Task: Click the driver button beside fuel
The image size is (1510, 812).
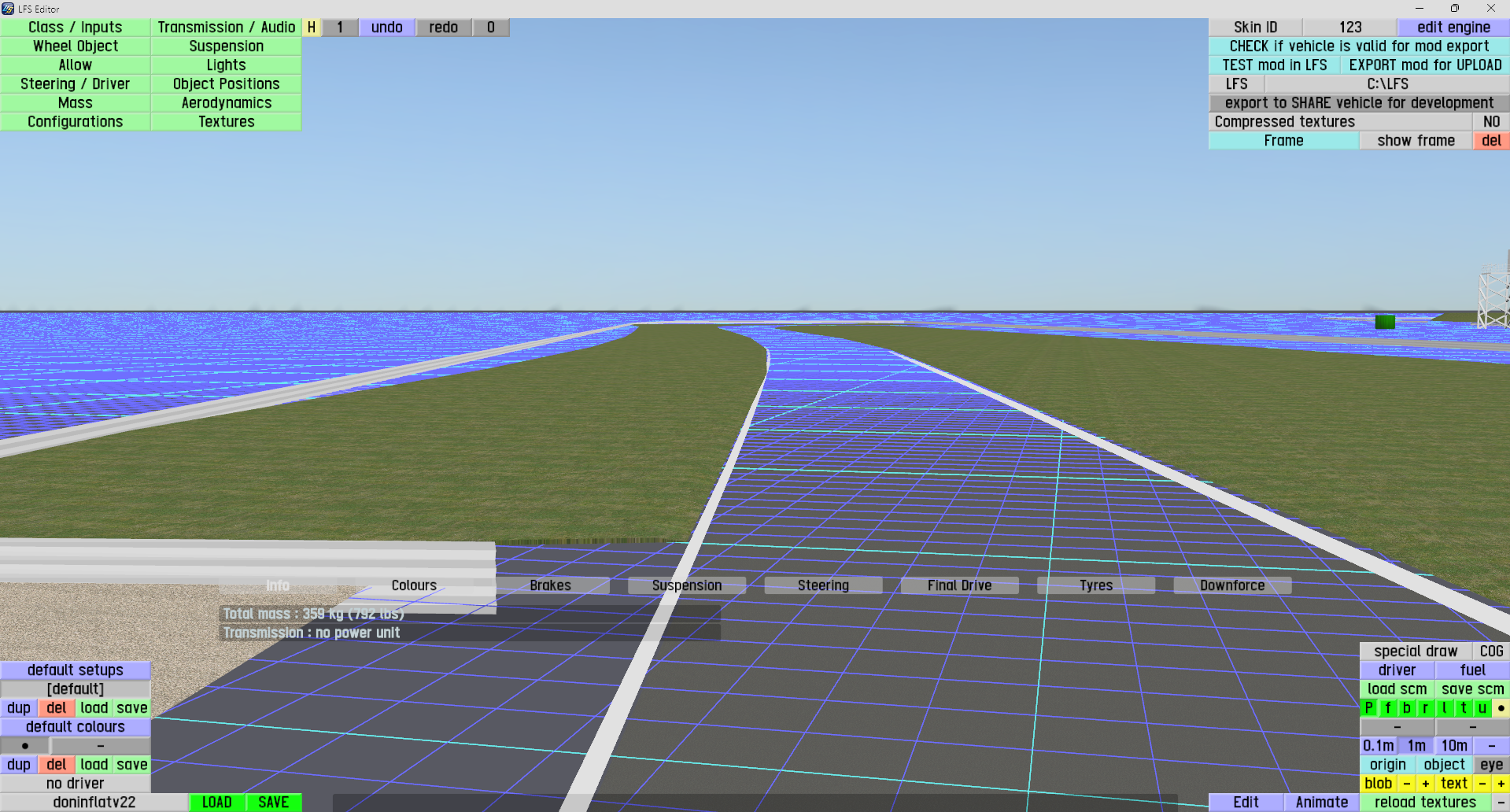Action: (1397, 670)
